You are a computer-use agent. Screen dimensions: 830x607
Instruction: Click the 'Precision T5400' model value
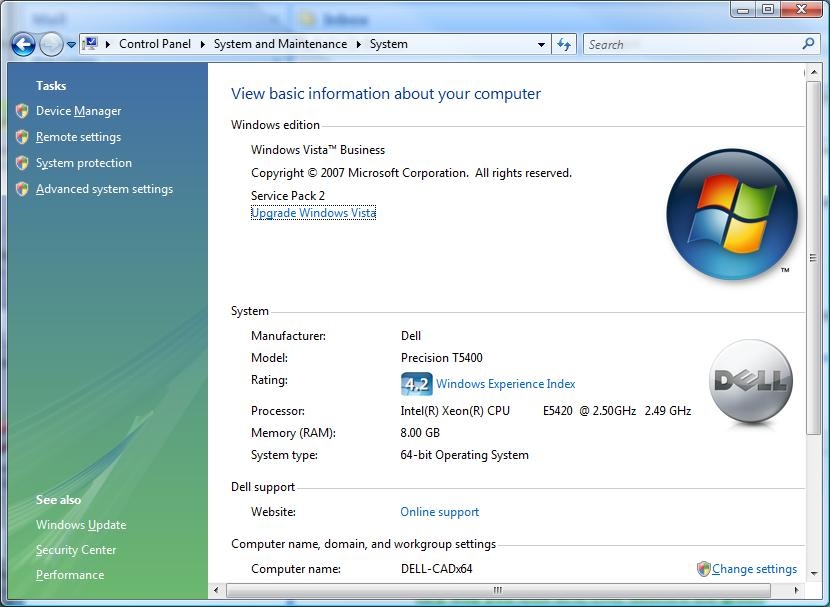pos(441,358)
